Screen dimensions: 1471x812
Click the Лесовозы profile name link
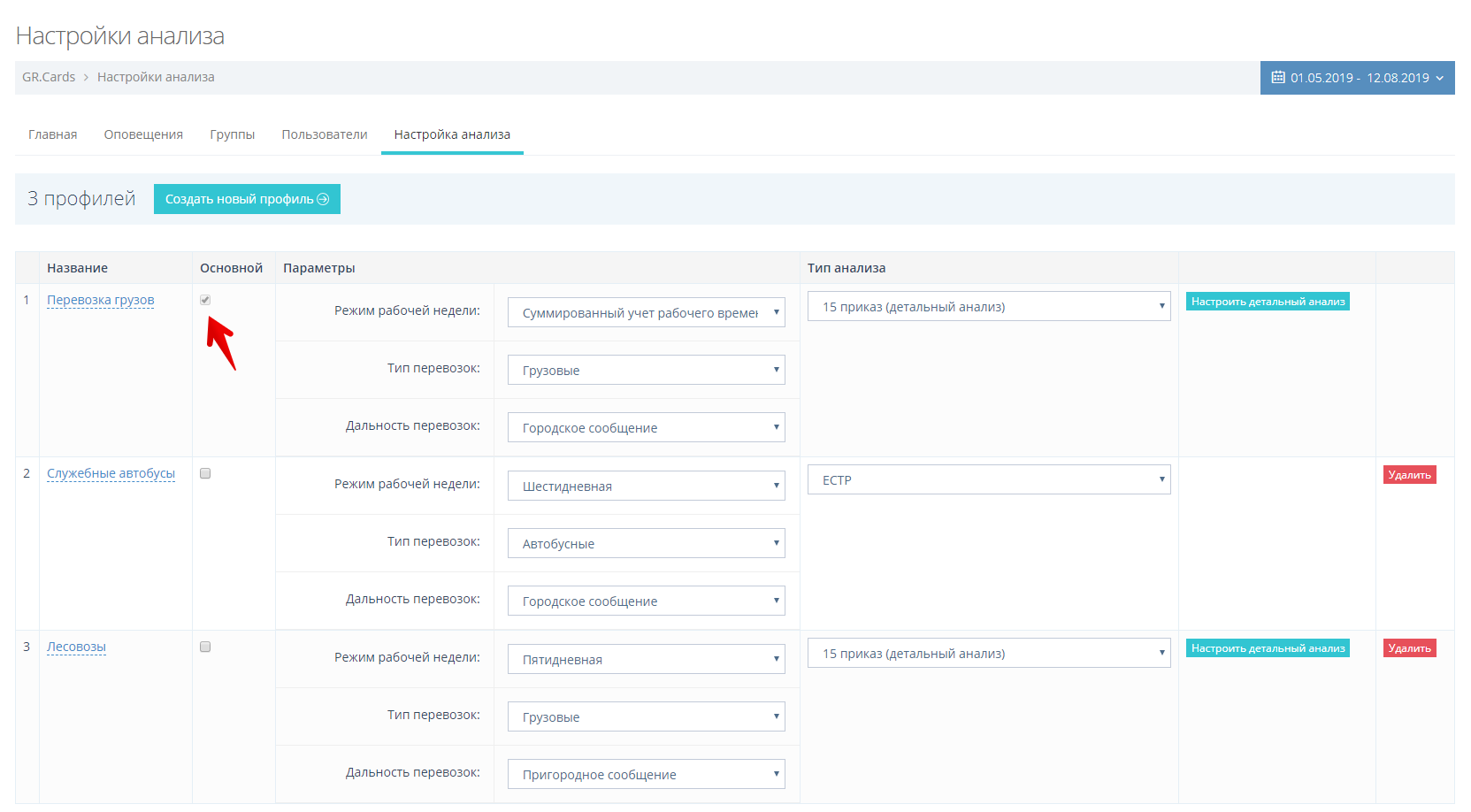pos(76,647)
